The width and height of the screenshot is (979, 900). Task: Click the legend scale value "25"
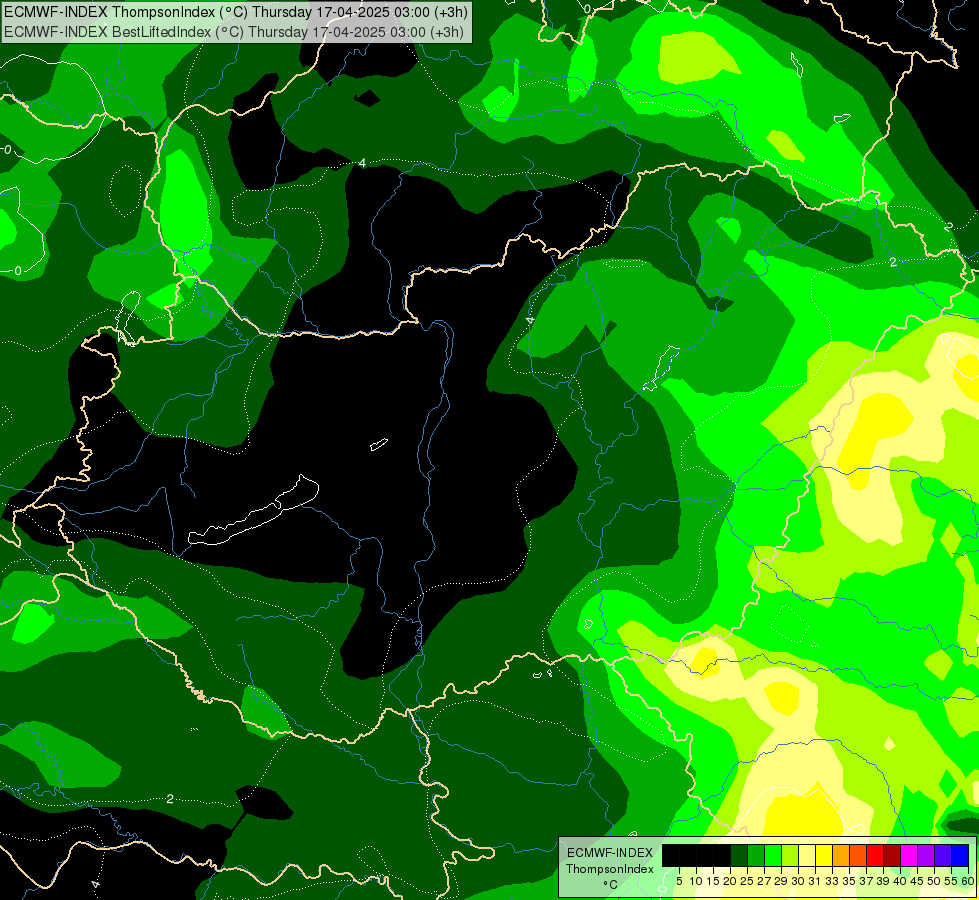747,881
